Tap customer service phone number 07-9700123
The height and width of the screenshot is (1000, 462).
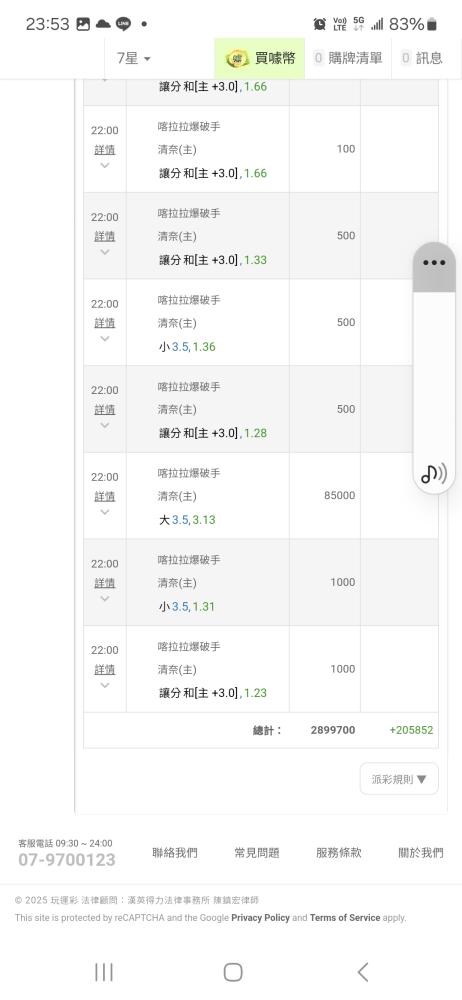click(x=66, y=860)
